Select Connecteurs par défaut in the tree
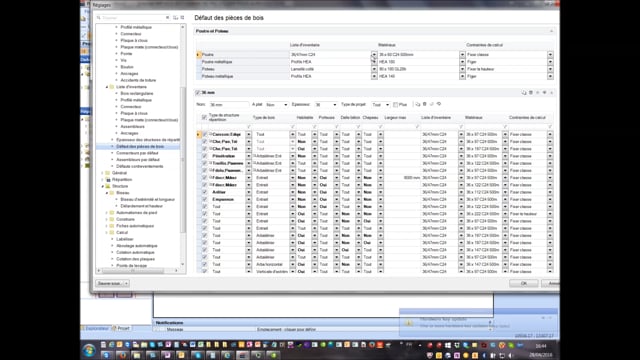This screenshot has height=360, width=640. (x=137, y=153)
